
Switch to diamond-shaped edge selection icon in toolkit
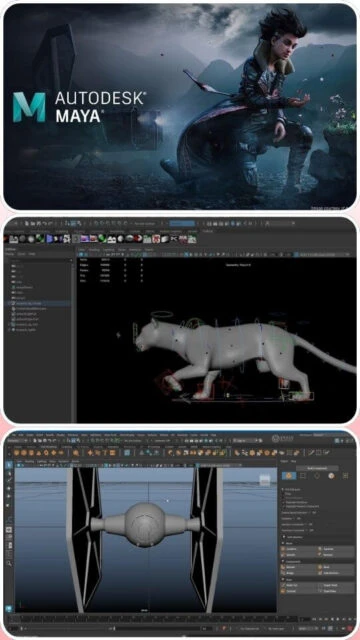pyautogui.click(x=317, y=476)
